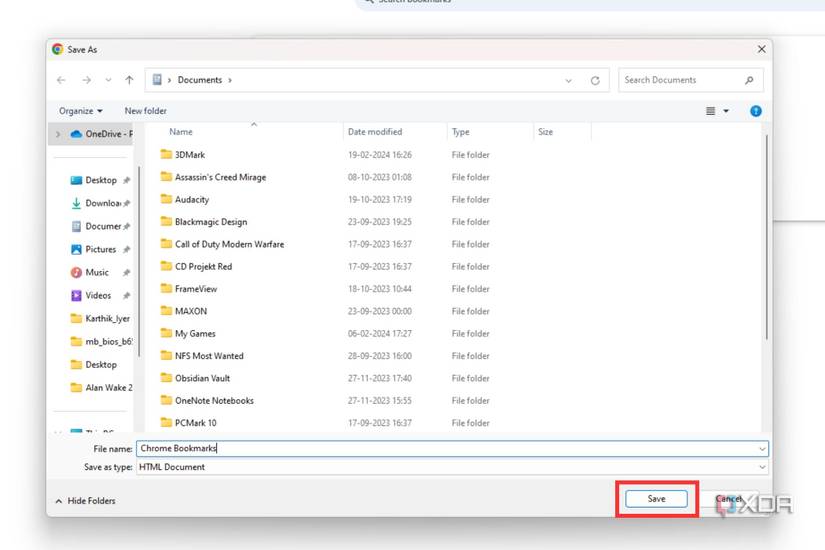Select Blackmagic Design folder icon
Viewport: 825px width, 550px height.
tap(166, 222)
